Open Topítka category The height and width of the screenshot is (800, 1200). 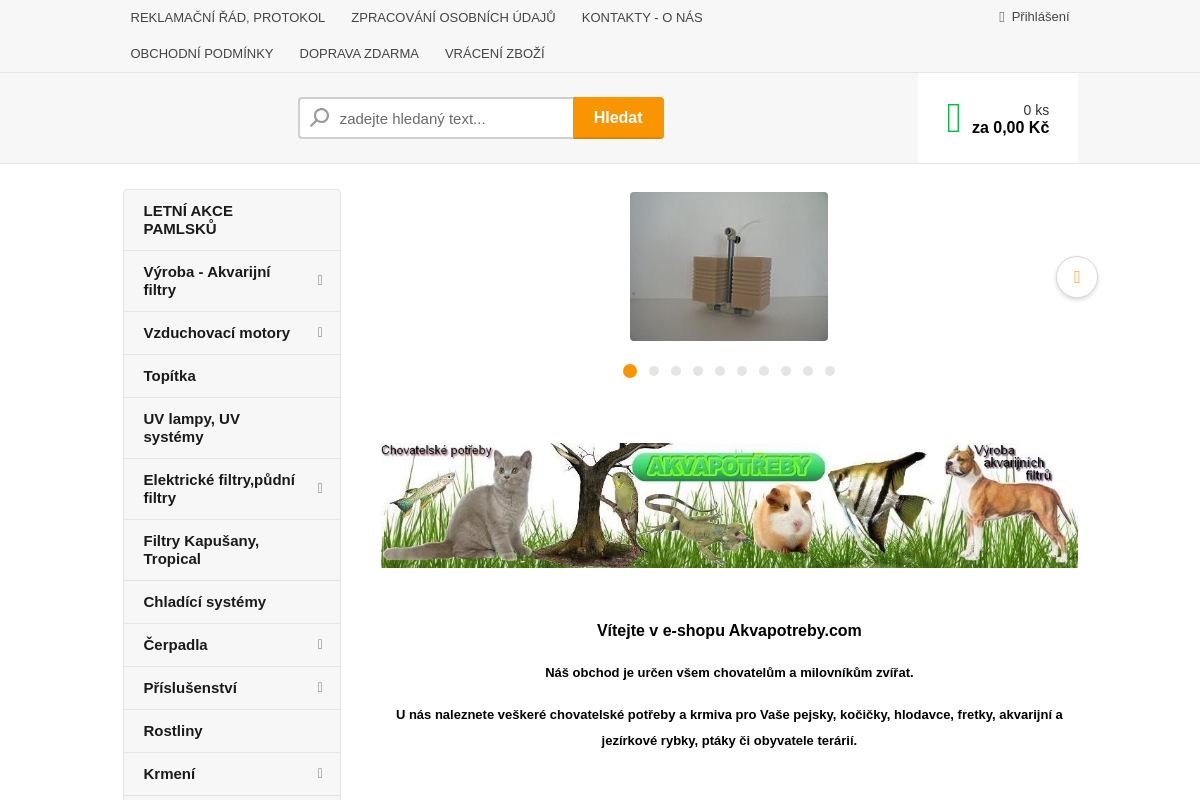click(x=232, y=376)
